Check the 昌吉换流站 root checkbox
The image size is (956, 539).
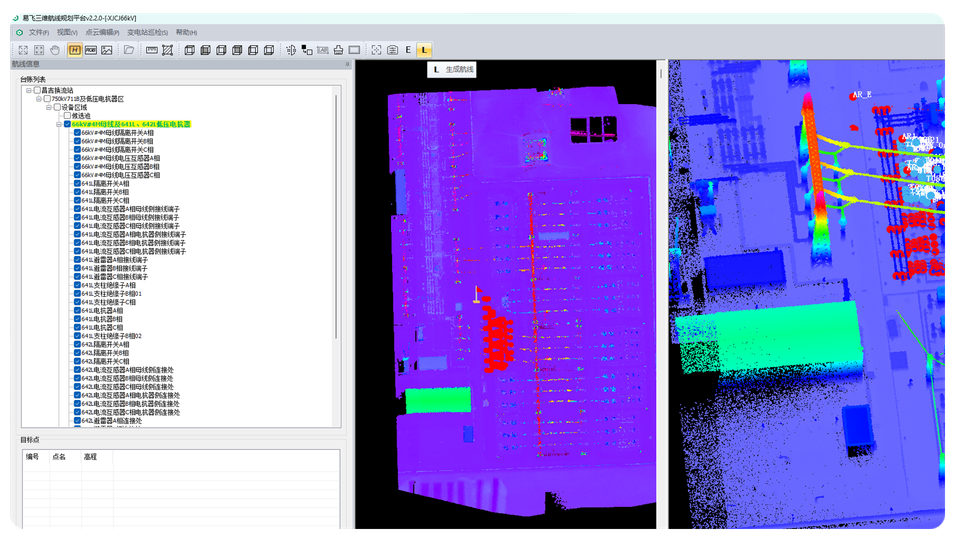tap(37, 90)
